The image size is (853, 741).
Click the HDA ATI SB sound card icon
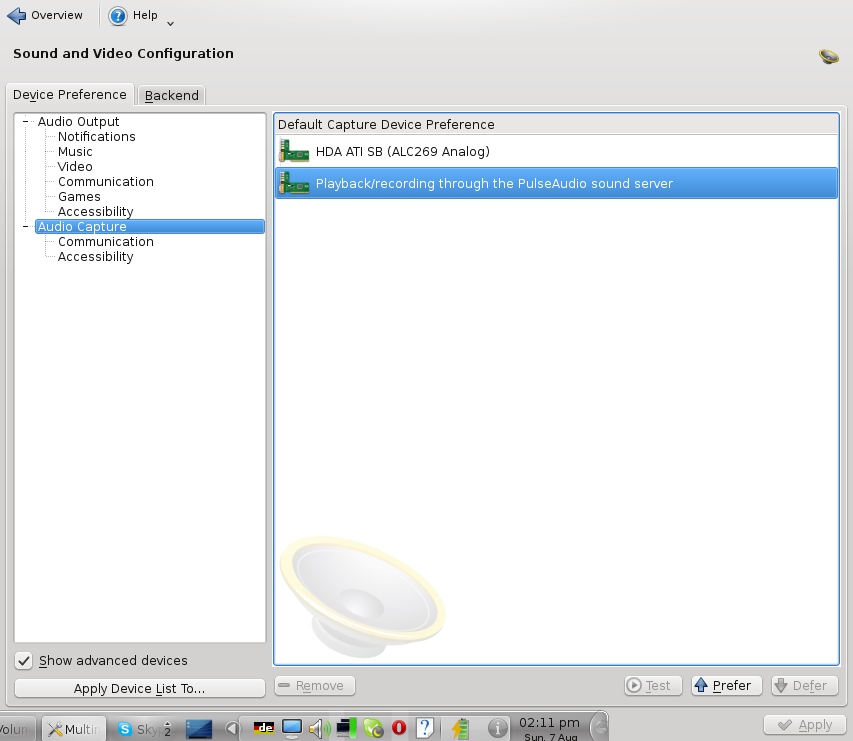tap(294, 152)
